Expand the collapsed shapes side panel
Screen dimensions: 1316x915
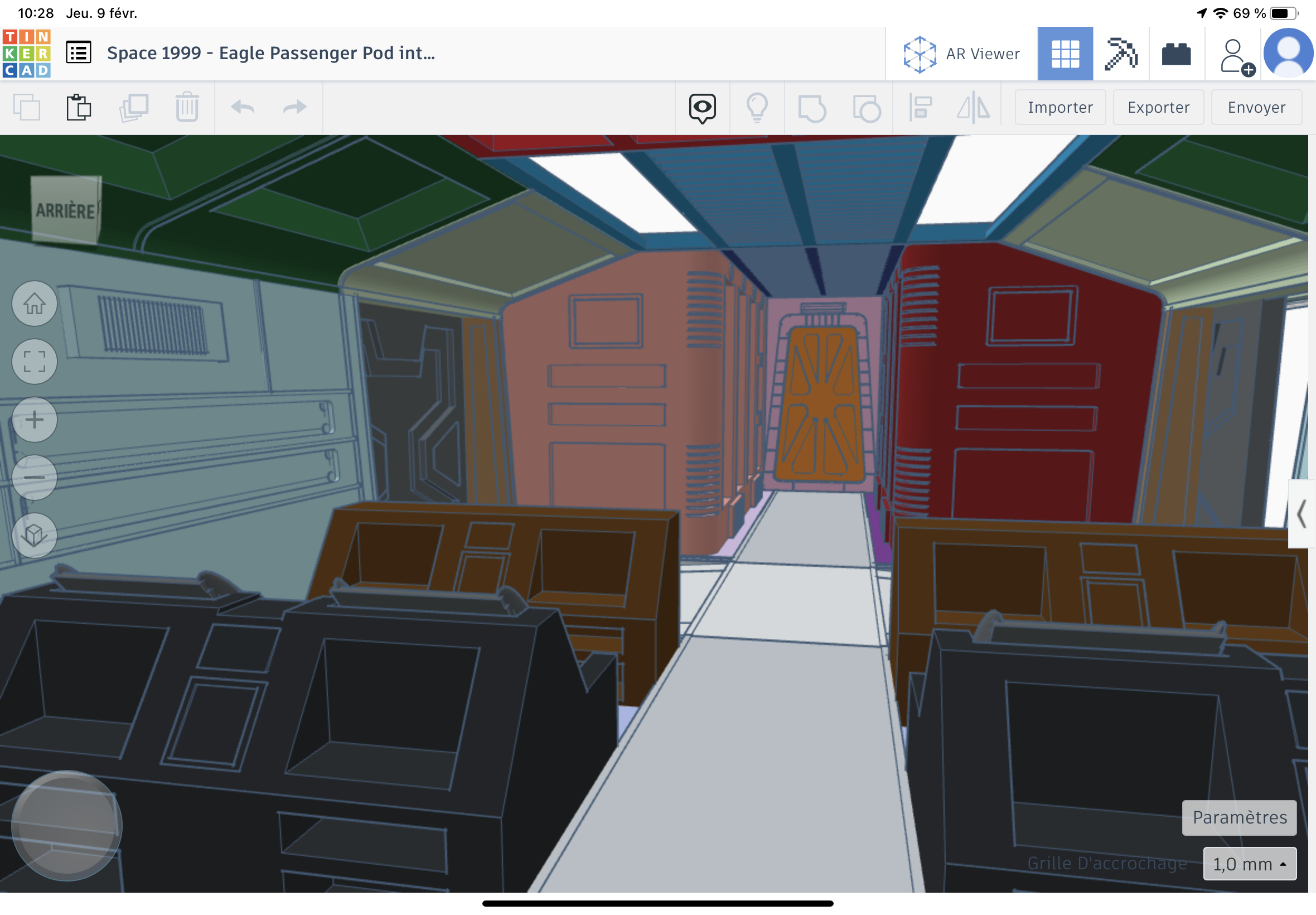click(x=1301, y=514)
